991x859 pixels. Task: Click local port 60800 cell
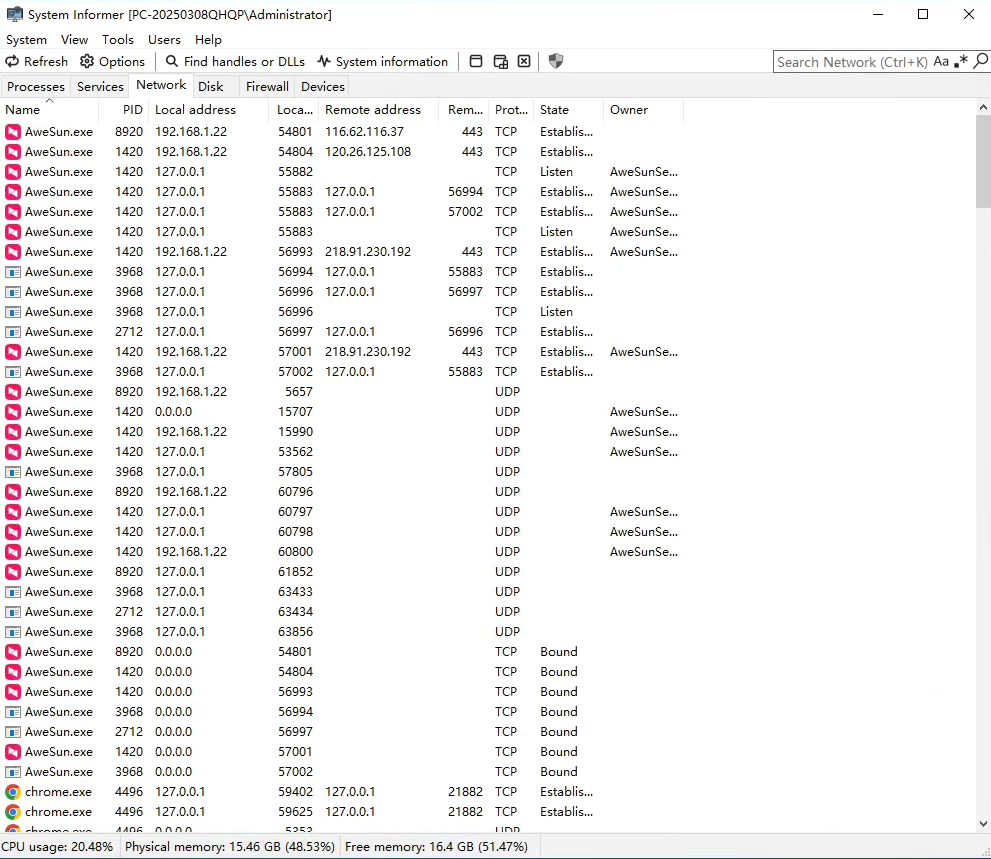coord(295,552)
